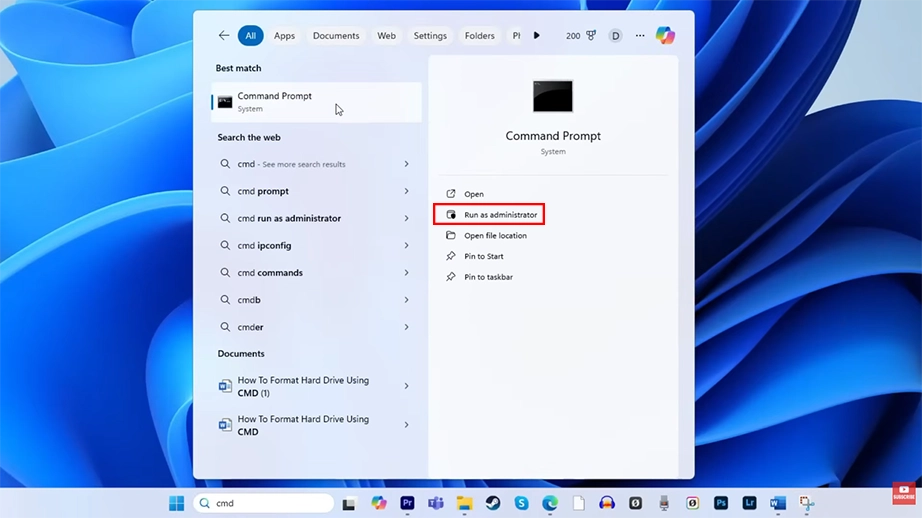Click the Command Prompt icon in the preview pane
Screen dimensions: 922x518
click(x=553, y=96)
